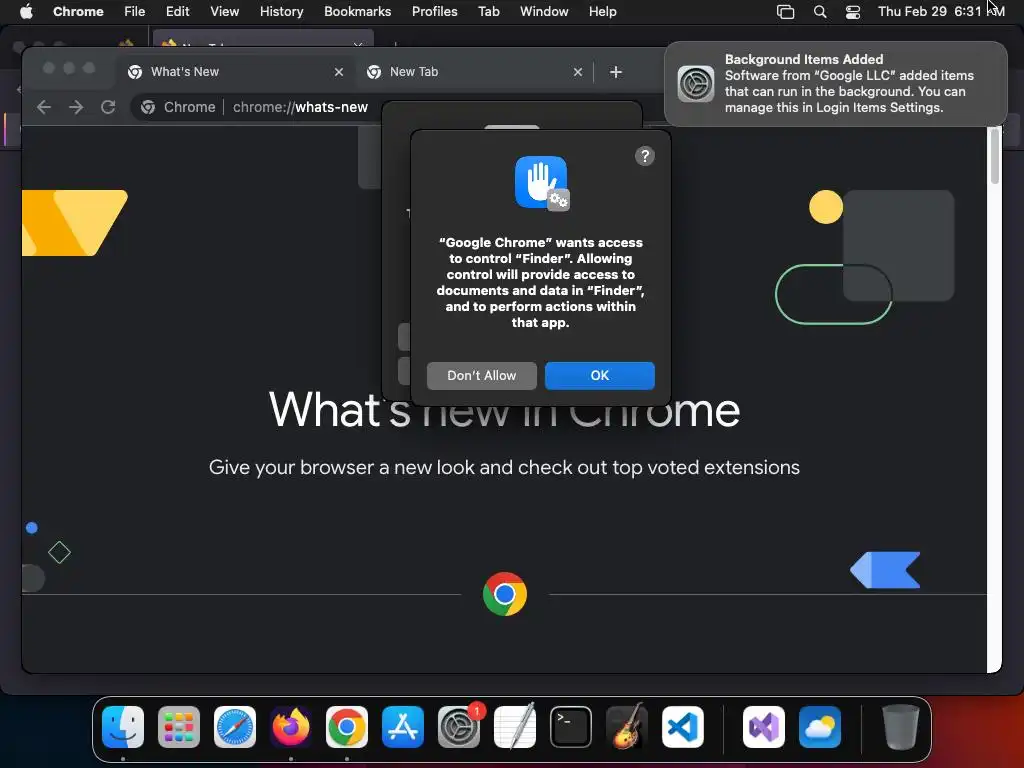Launch Firefox from the Dock

(x=291, y=727)
